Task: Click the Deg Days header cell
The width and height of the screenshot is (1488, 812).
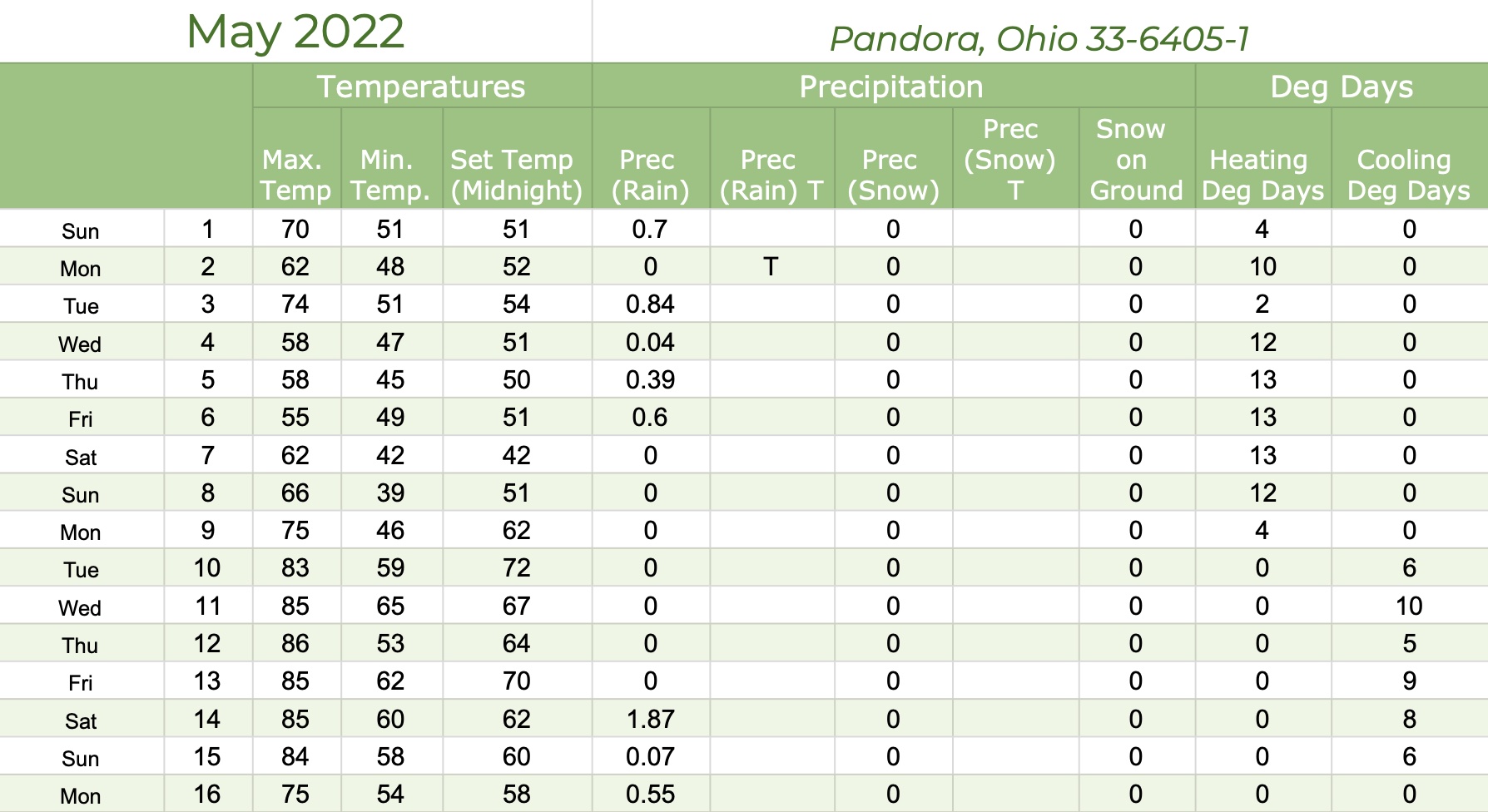Action: [x=1342, y=87]
